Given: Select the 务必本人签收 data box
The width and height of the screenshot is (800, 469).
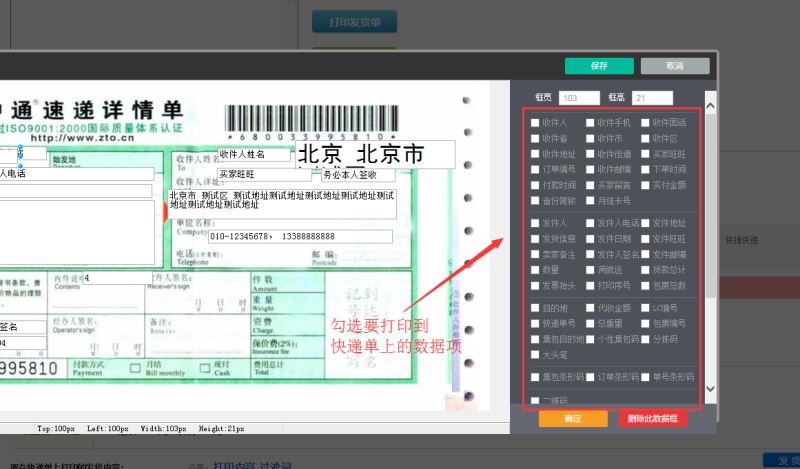Looking at the screenshot, I should (x=358, y=175).
